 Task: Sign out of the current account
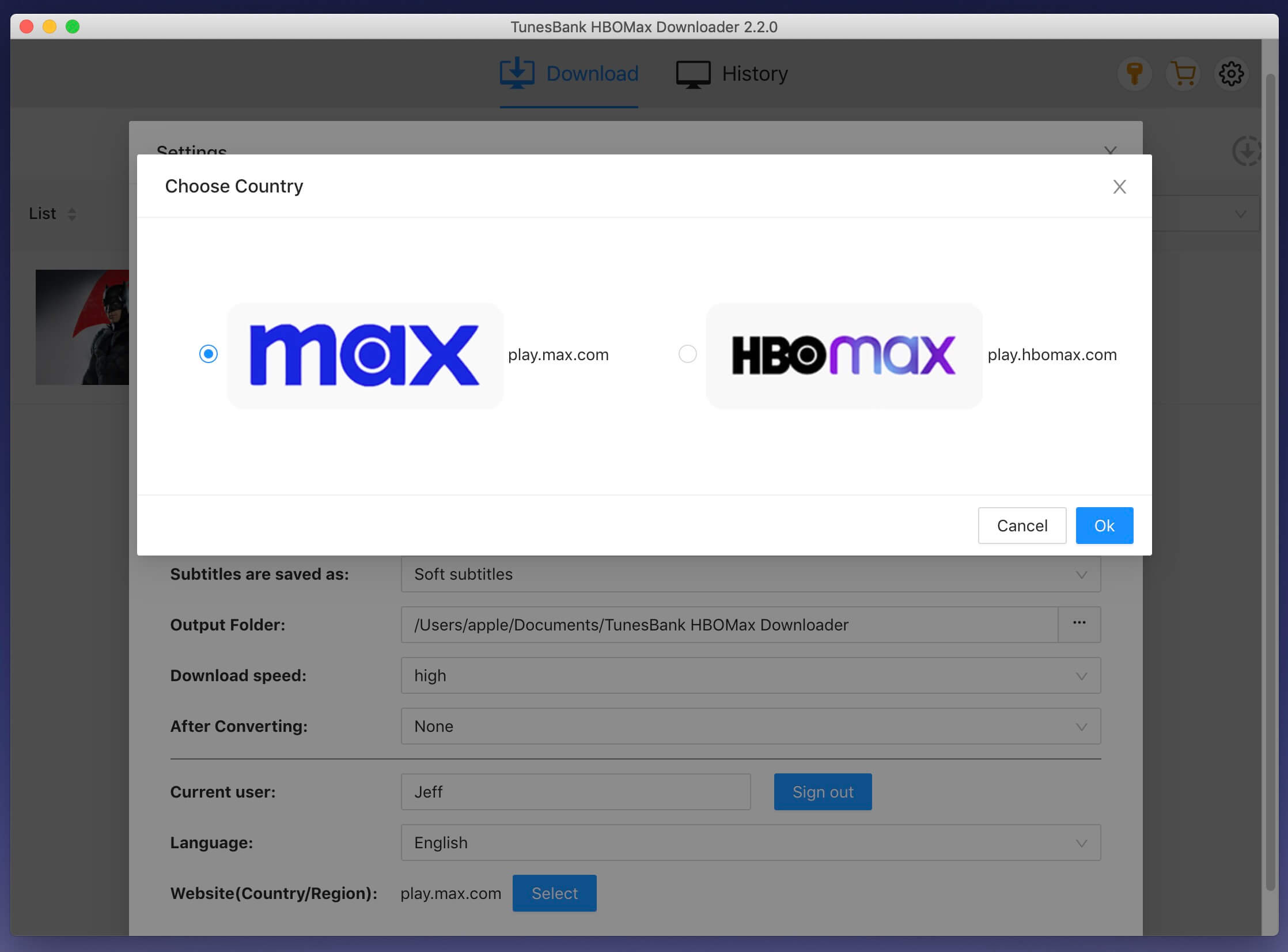823,792
